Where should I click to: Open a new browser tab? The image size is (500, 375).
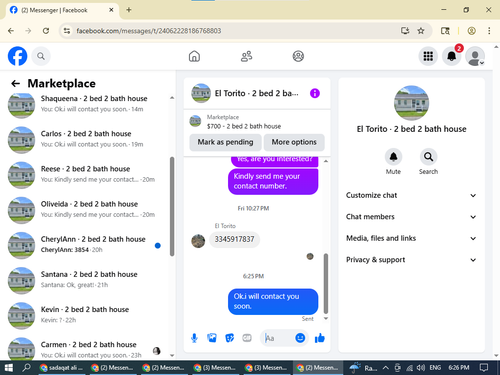[x=129, y=10]
